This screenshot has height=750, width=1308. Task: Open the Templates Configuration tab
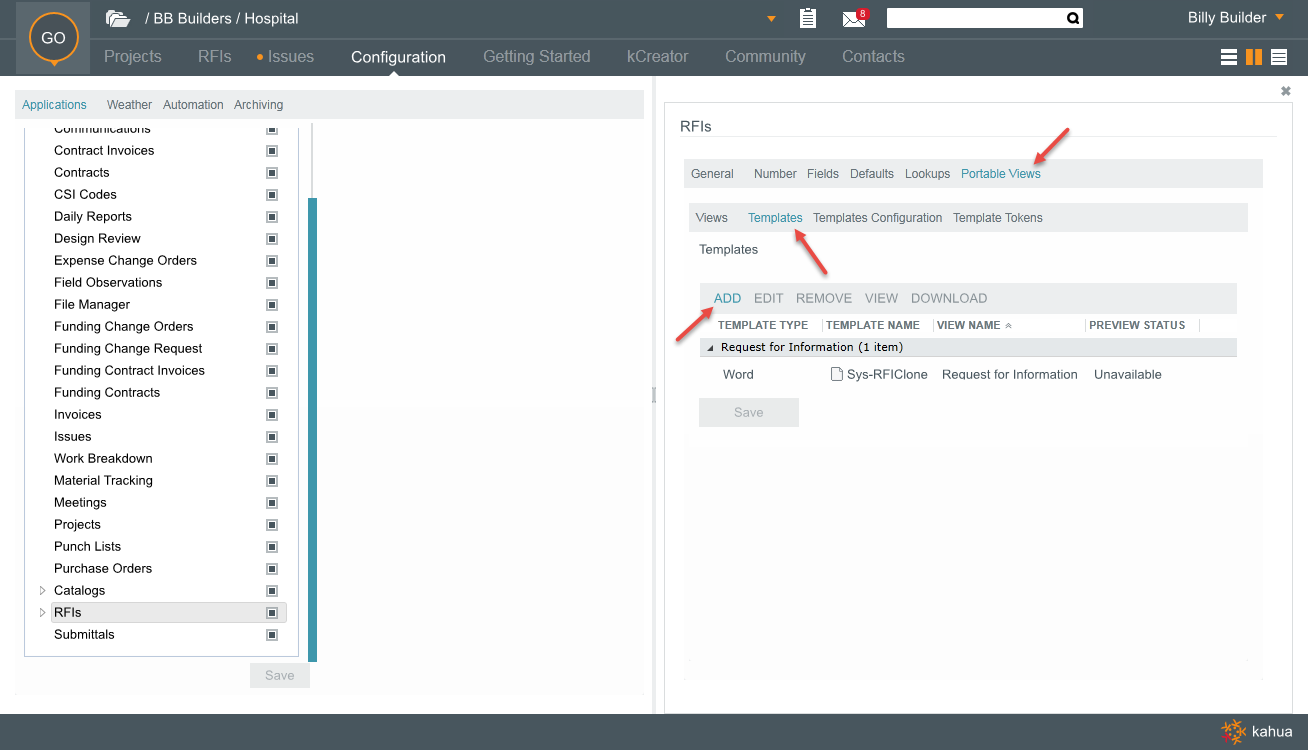click(x=877, y=218)
